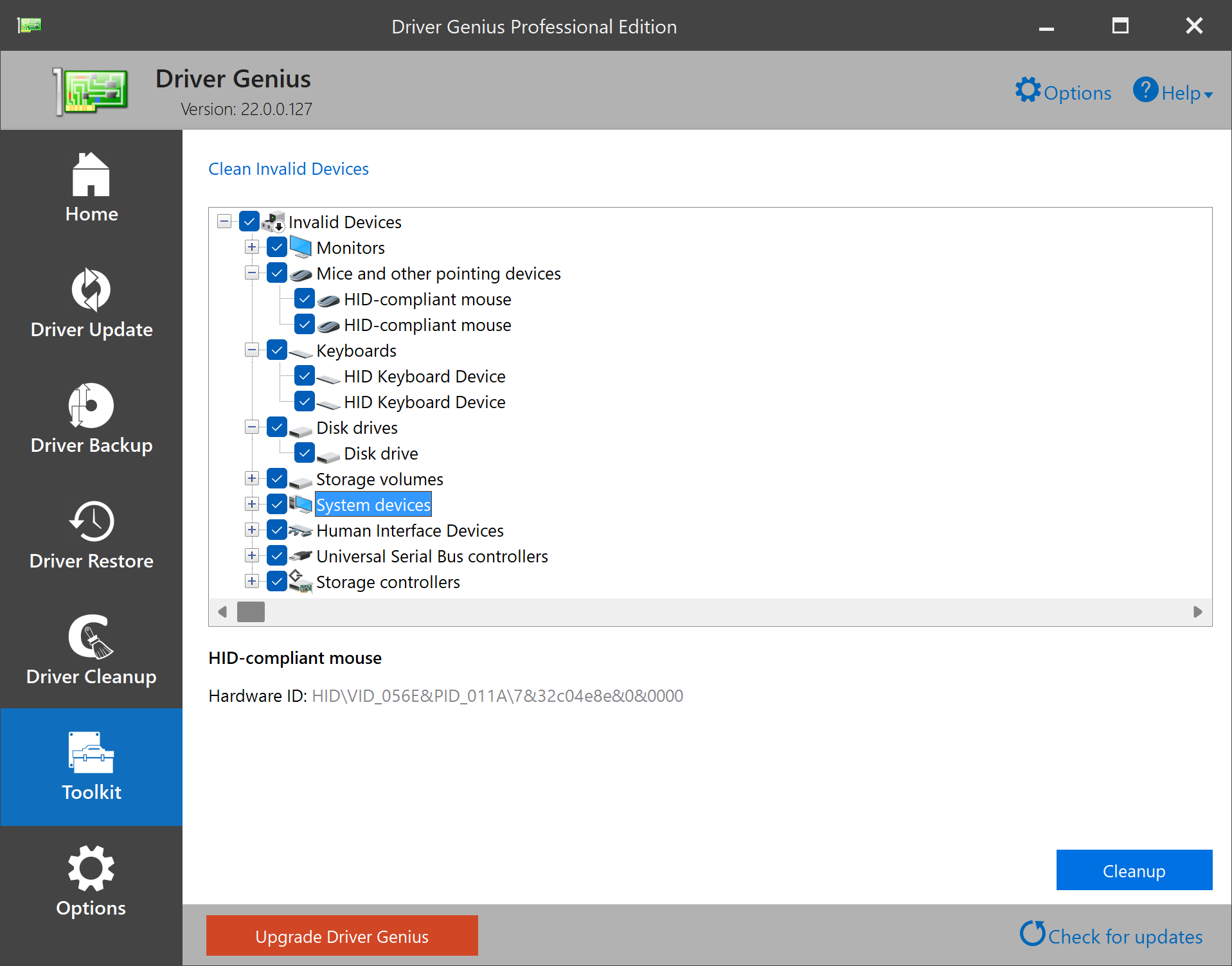Open the Help dropdown arrow

(1208, 95)
